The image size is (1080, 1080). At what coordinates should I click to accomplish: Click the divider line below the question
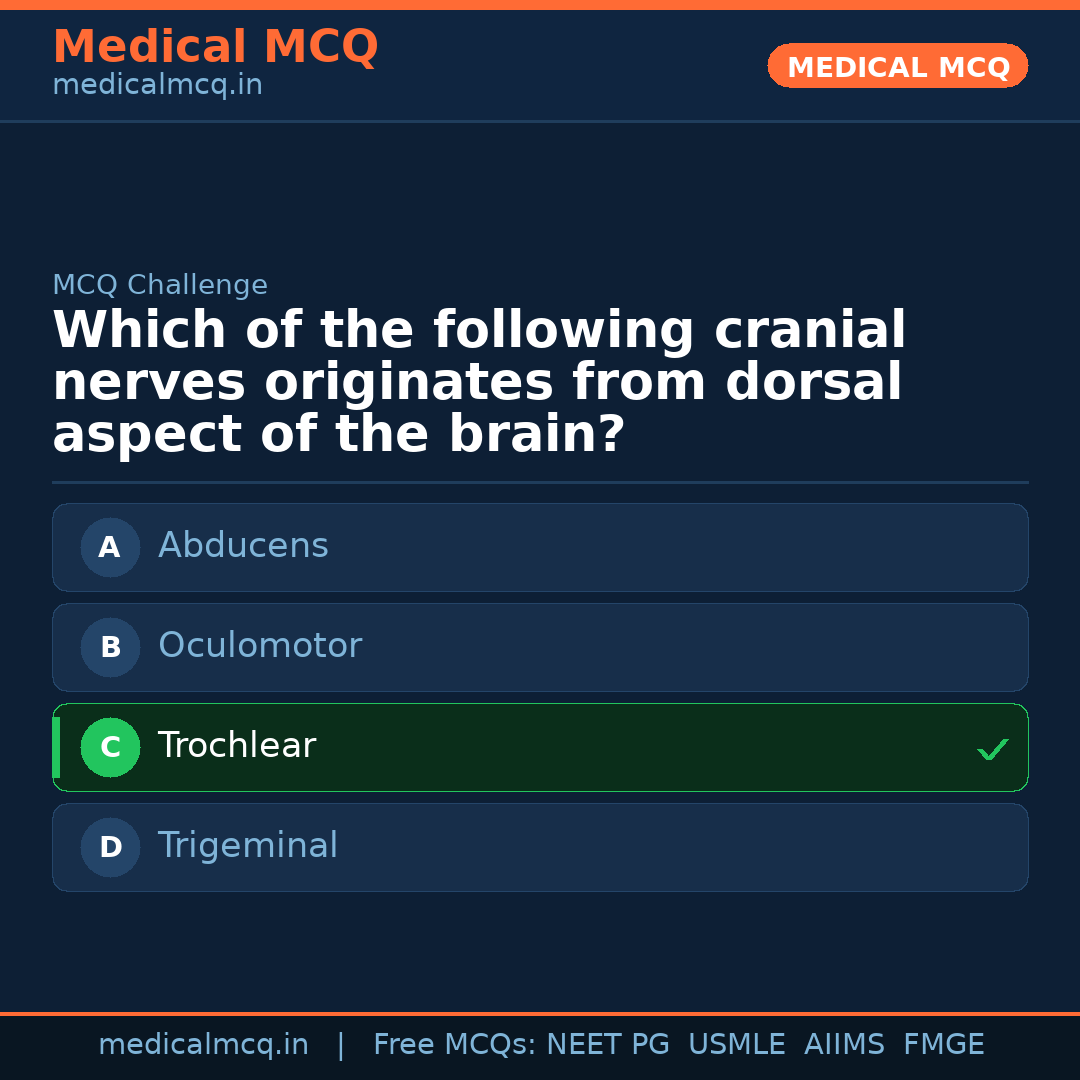point(540,482)
